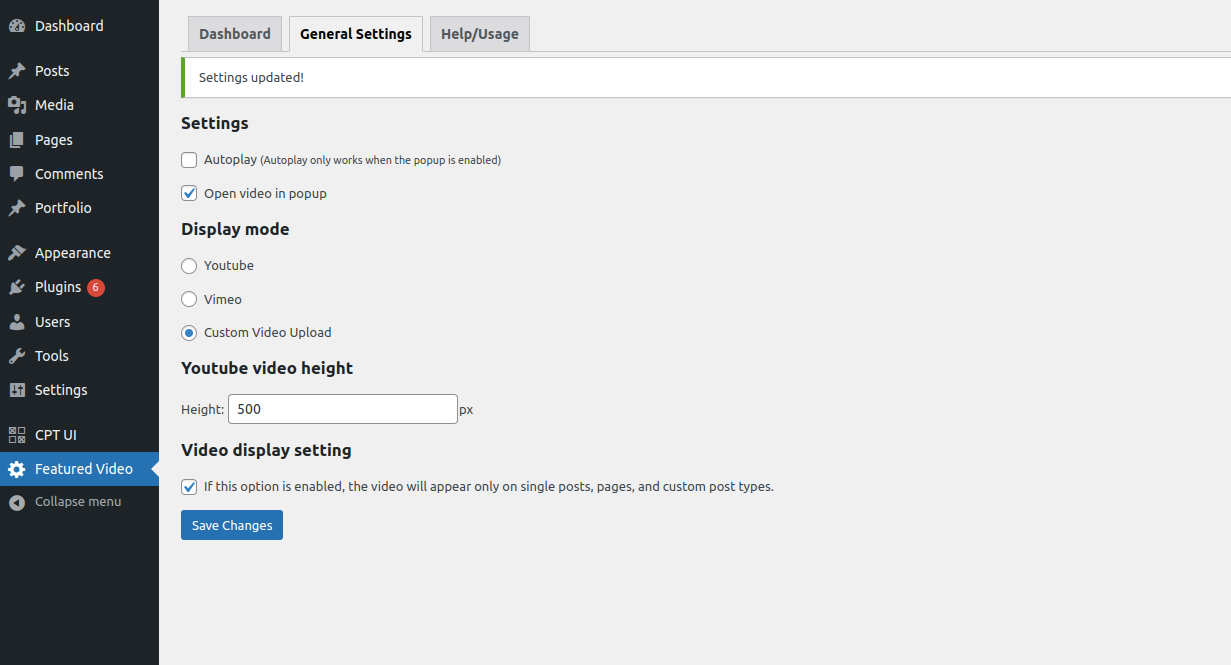Uncheck Open video in popup
This screenshot has height=665, width=1231.
pos(189,193)
